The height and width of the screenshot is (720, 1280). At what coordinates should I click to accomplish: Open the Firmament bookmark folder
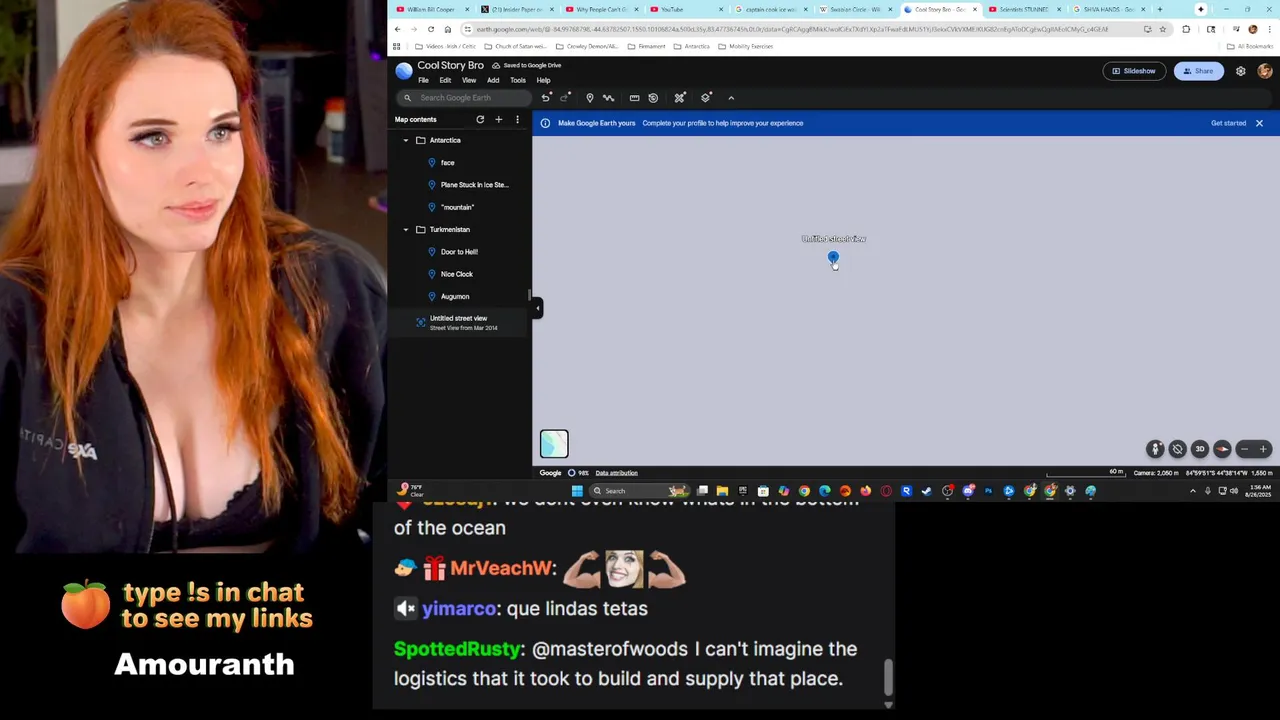point(646,46)
